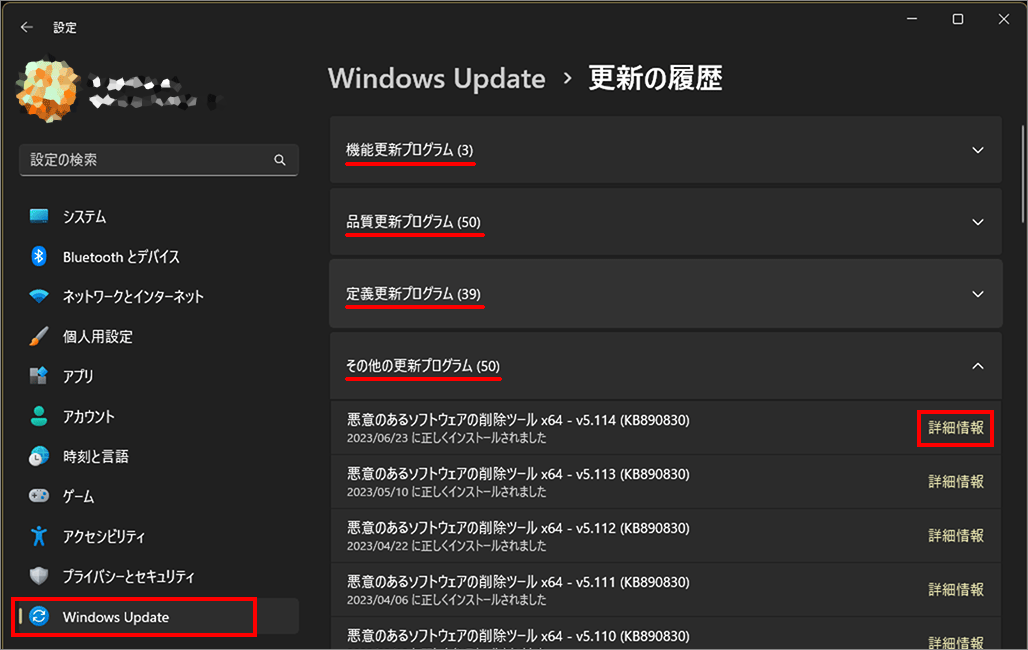Image resolution: width=1028 pixels, height=650 pixels.
Task: Click the v5.113 (KB890830) update title
Action: [518, 474]
